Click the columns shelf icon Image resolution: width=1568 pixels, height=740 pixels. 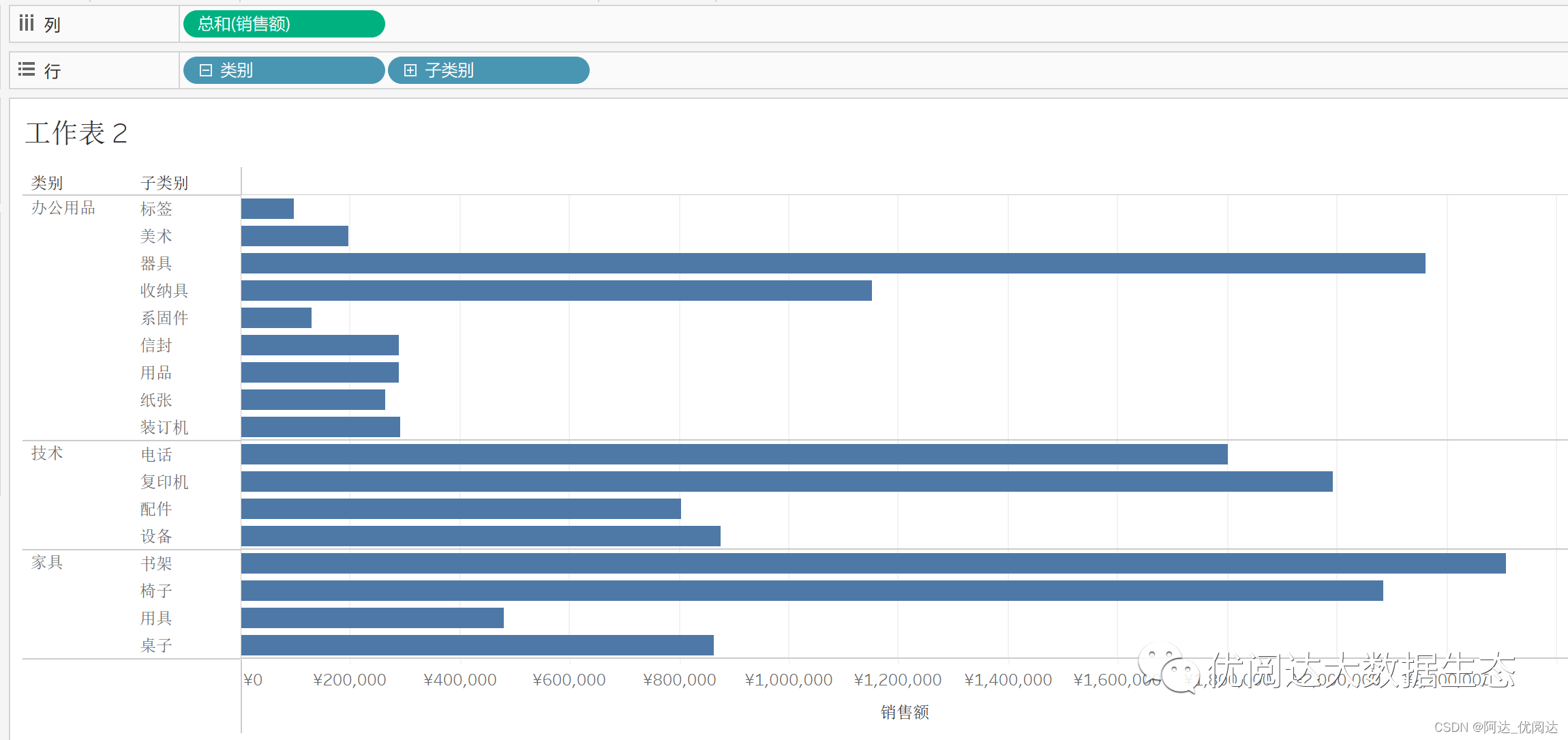[27, 24]
